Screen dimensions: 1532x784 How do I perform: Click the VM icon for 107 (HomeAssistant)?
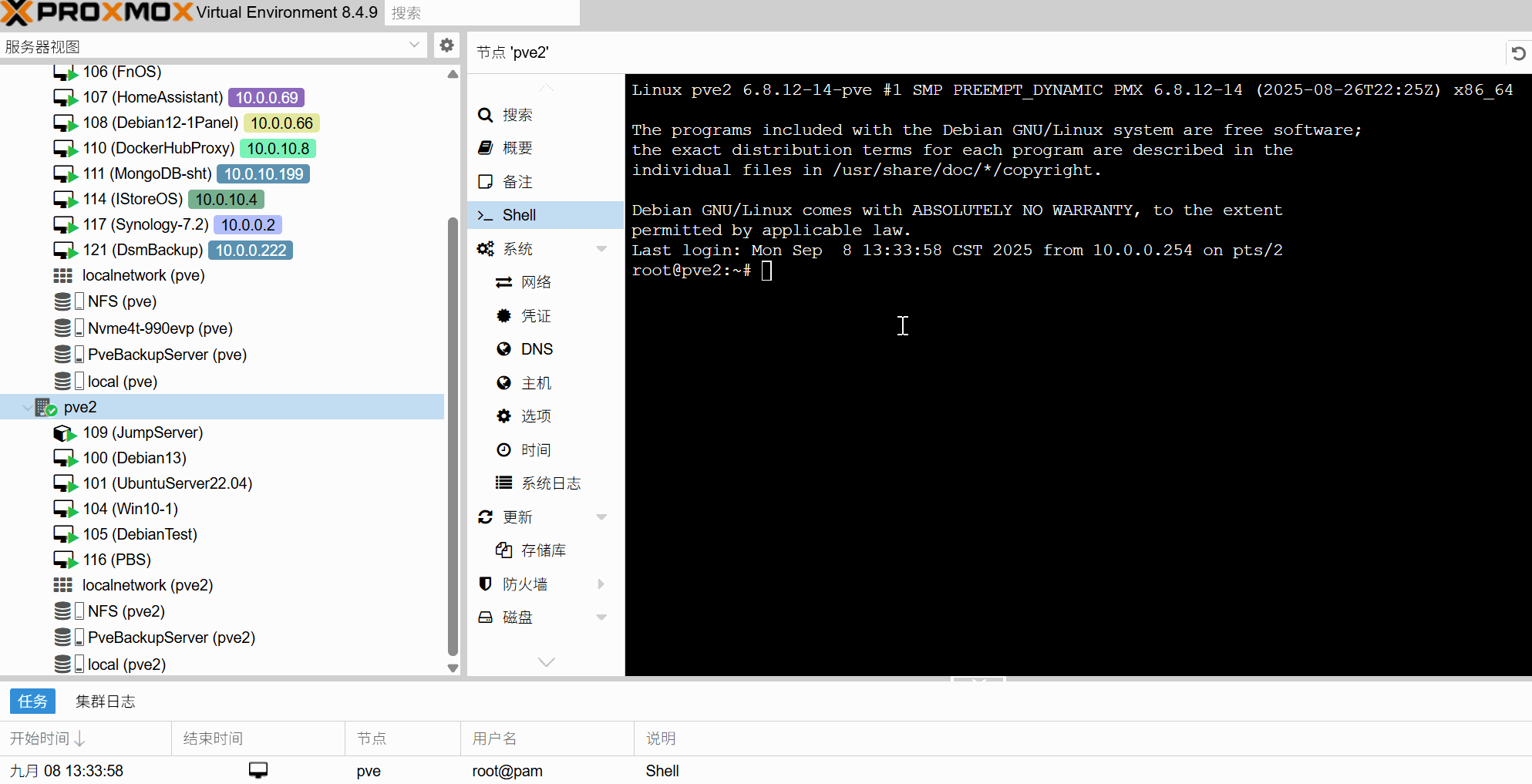(x=66, y=98)
